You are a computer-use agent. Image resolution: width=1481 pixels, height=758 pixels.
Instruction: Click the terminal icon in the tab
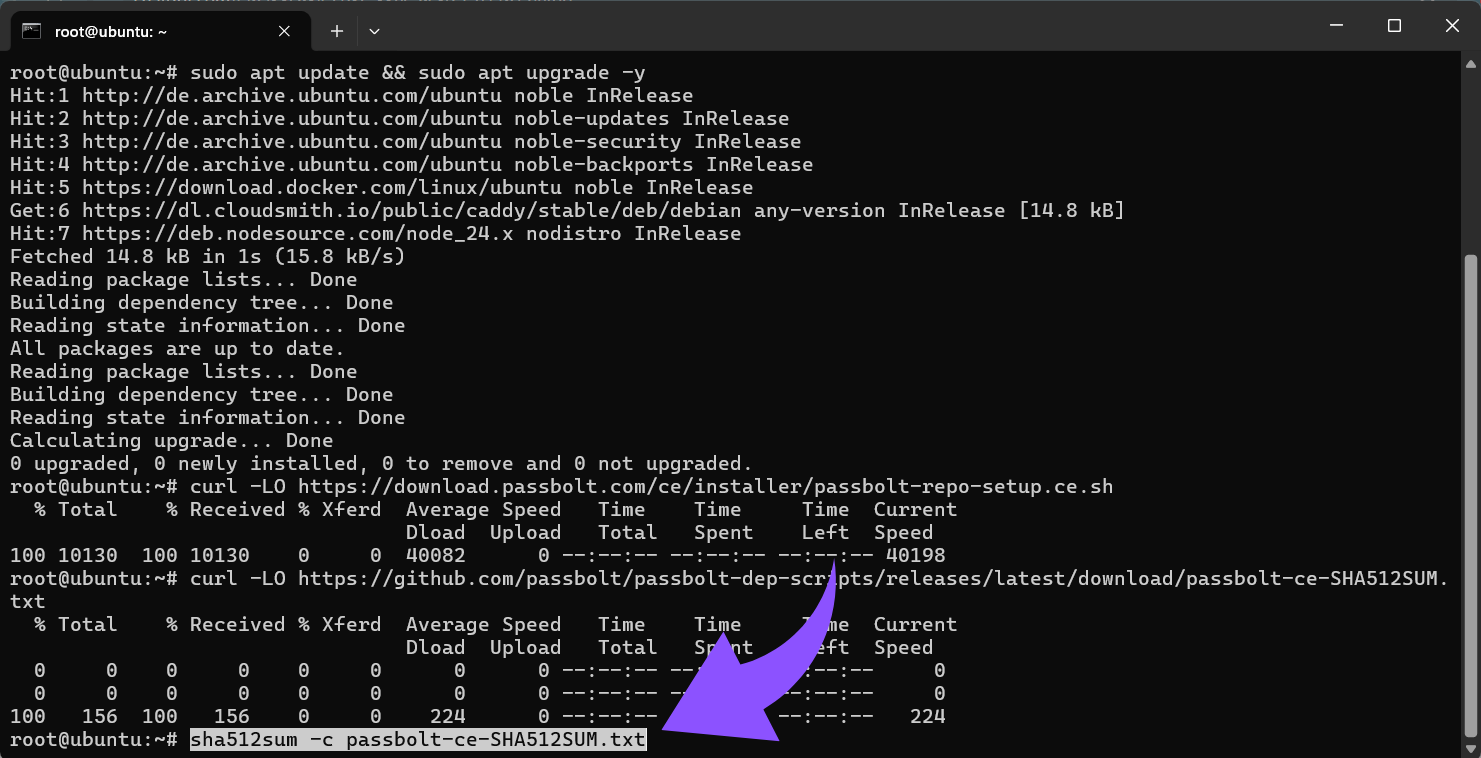(x=31, y=31)
